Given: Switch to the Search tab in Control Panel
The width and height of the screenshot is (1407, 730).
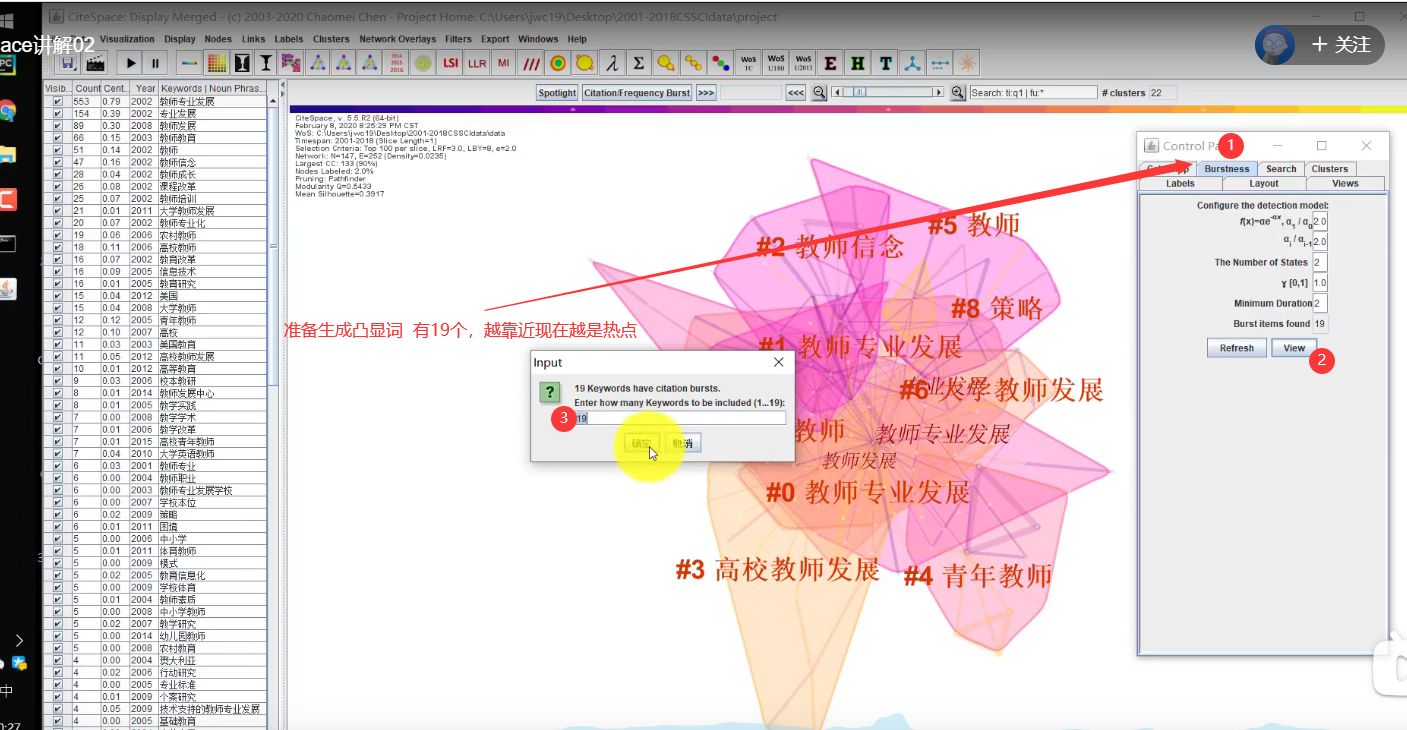Looking at the screenshot, I should click(x=1281, y=169).
